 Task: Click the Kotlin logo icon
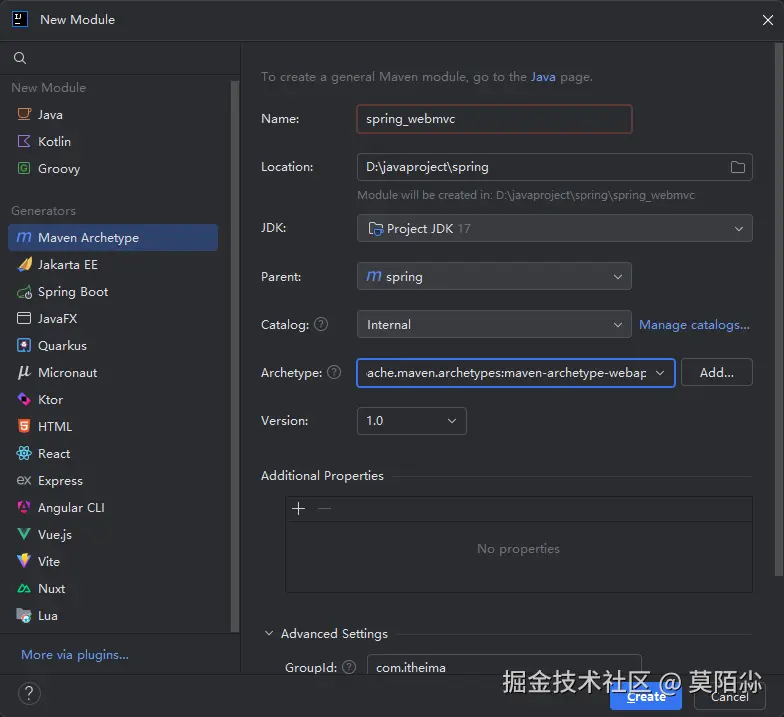pos(24,141)
